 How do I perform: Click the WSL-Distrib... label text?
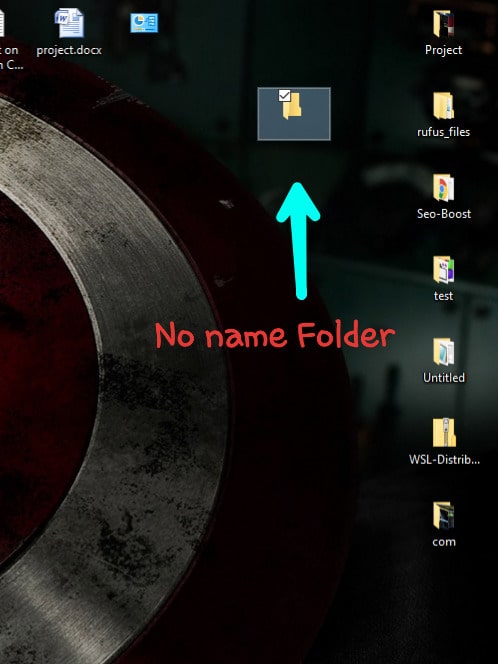pos(444,459)
